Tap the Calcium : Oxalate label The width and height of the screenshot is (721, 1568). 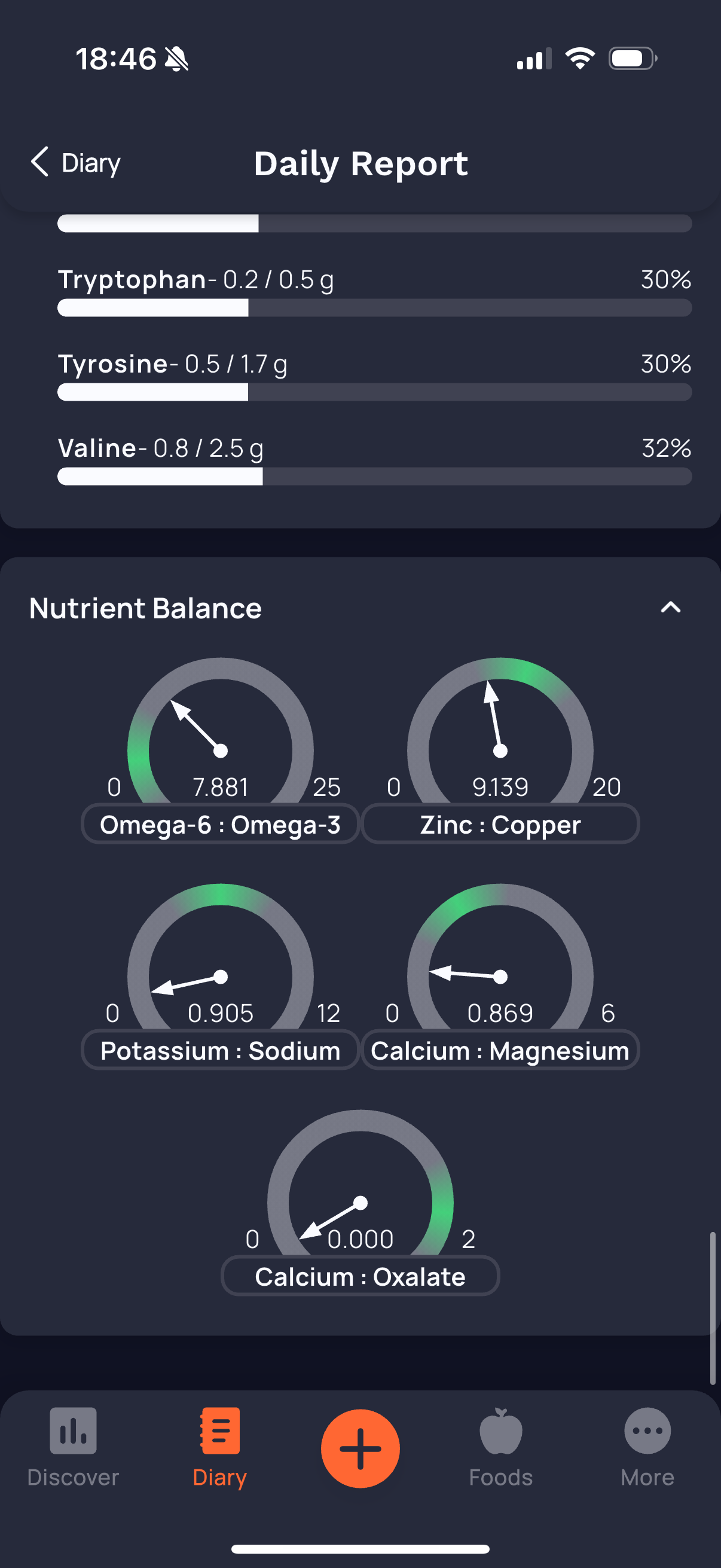[360, 1276]
